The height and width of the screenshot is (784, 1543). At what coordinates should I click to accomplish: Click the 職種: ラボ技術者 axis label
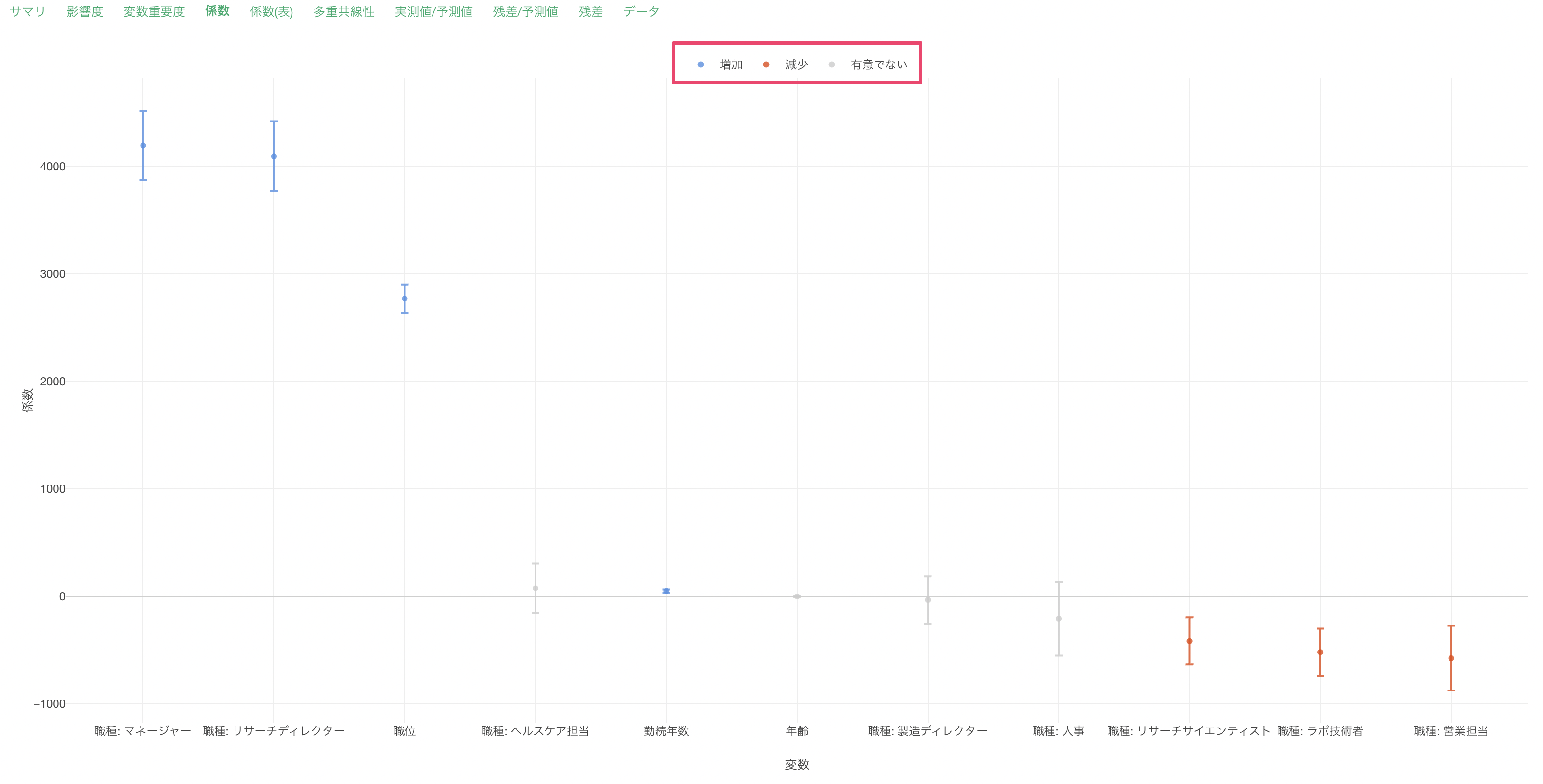1320,731
